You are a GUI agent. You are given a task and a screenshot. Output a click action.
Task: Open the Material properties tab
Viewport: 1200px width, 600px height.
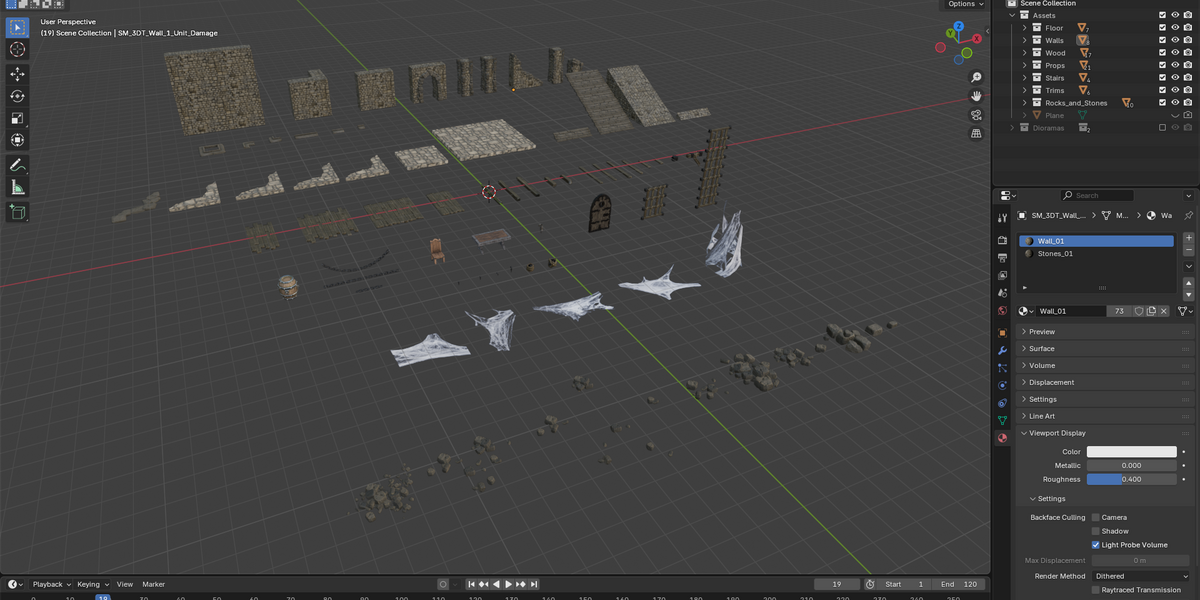tap(1002, 438)
